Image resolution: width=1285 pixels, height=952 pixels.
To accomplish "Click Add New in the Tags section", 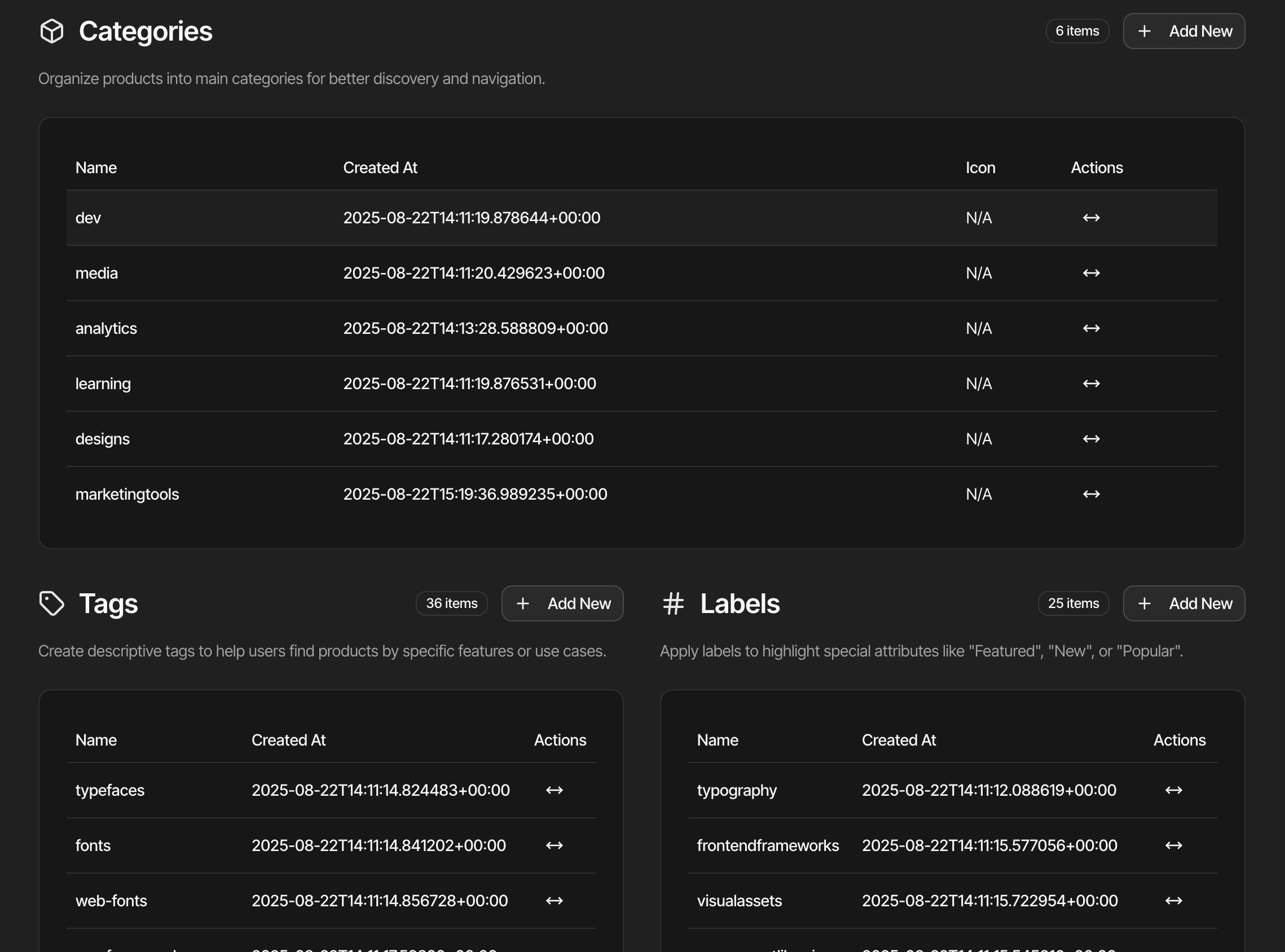I will click(562, 603).
